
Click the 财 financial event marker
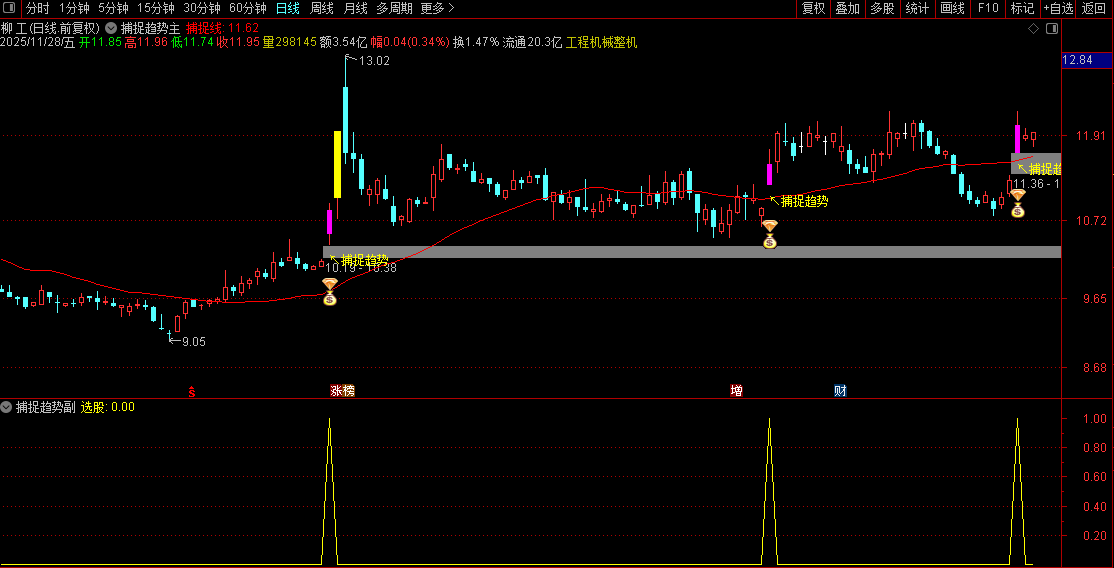[x=840, y=390]
